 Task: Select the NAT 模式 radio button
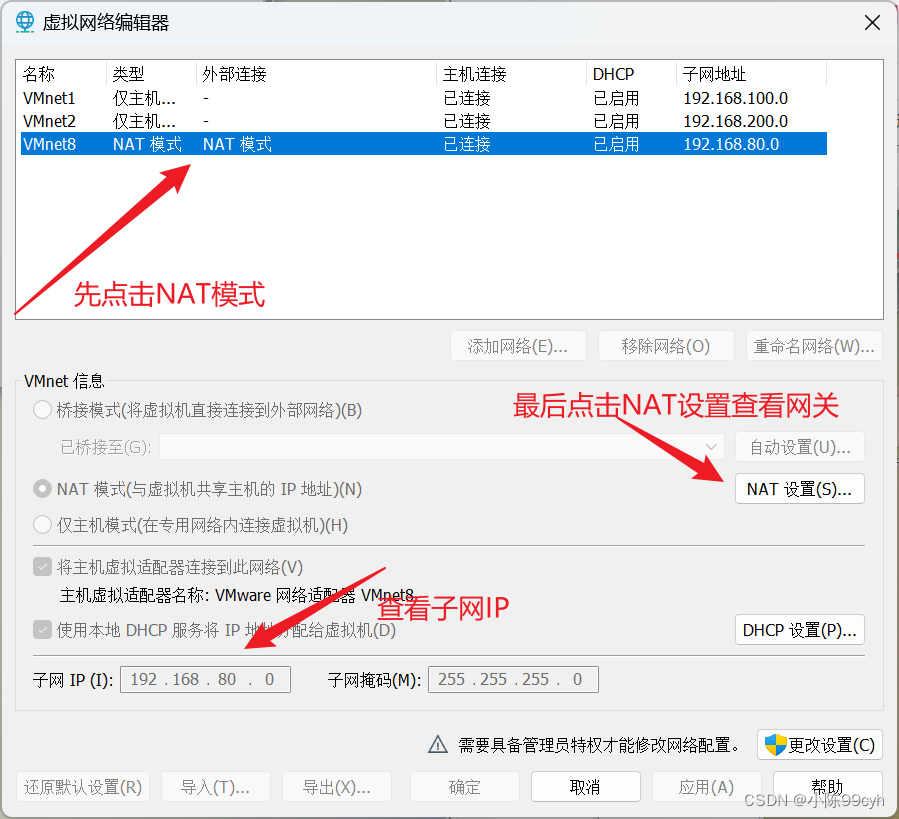[42, 489]
